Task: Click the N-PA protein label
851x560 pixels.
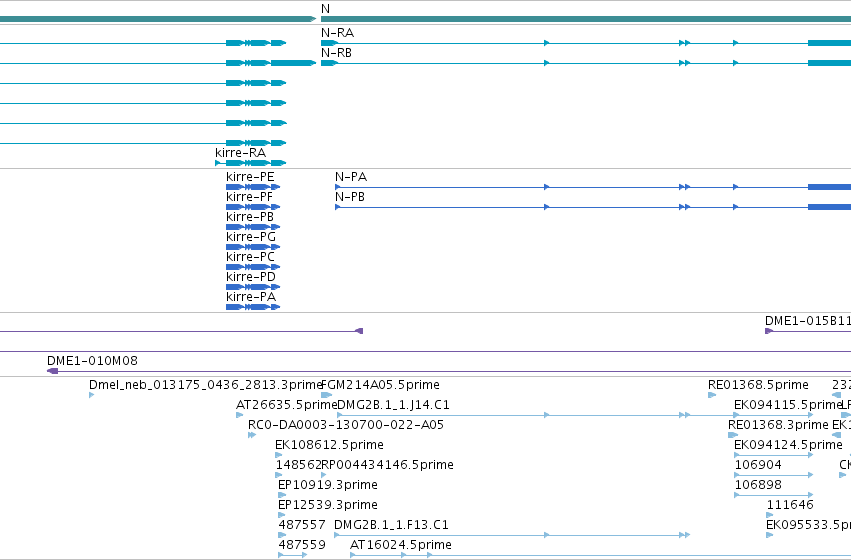Action: (351, 177)
